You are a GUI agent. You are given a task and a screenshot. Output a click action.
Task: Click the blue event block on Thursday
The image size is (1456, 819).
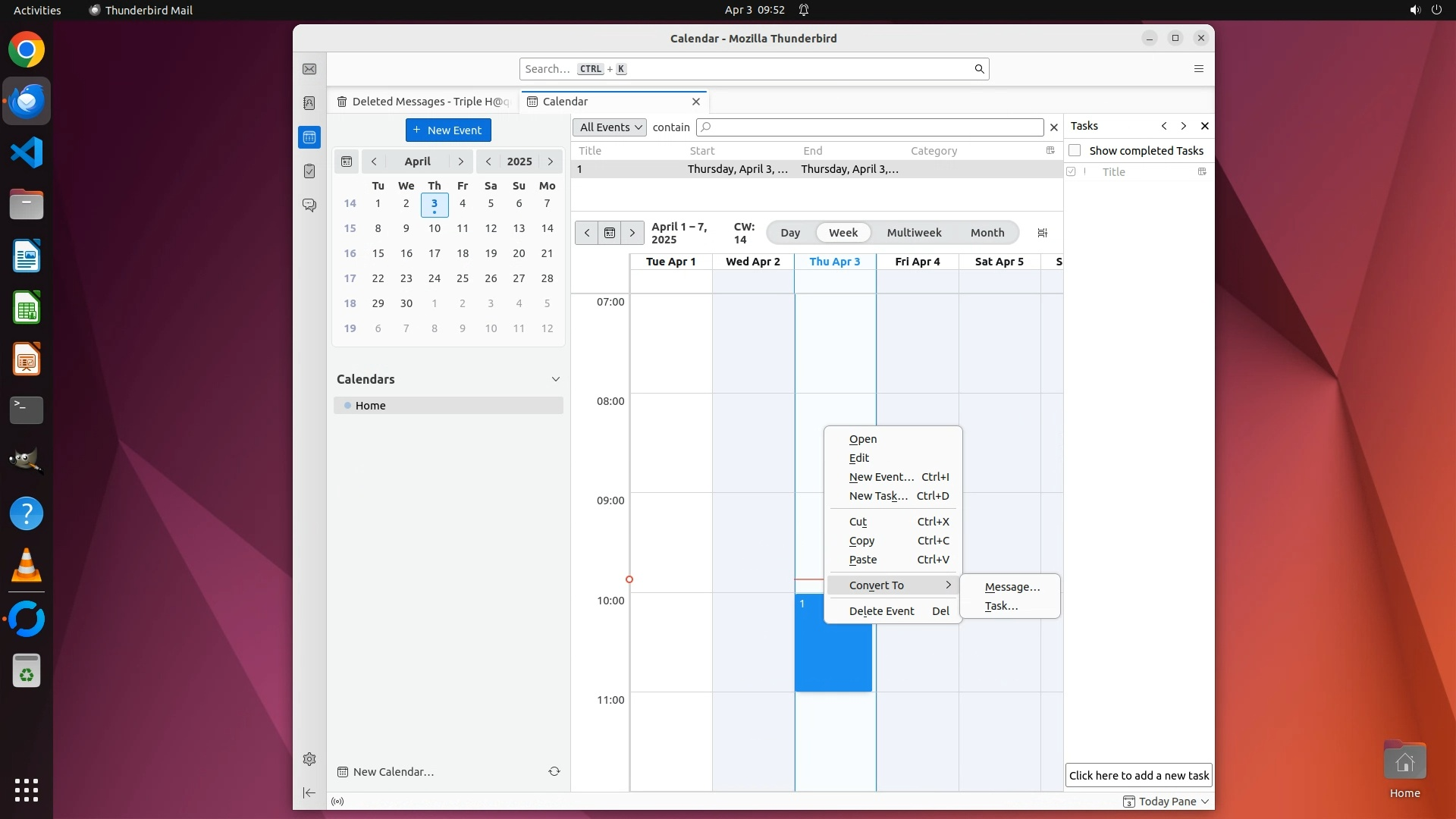[x=833, y=656]
